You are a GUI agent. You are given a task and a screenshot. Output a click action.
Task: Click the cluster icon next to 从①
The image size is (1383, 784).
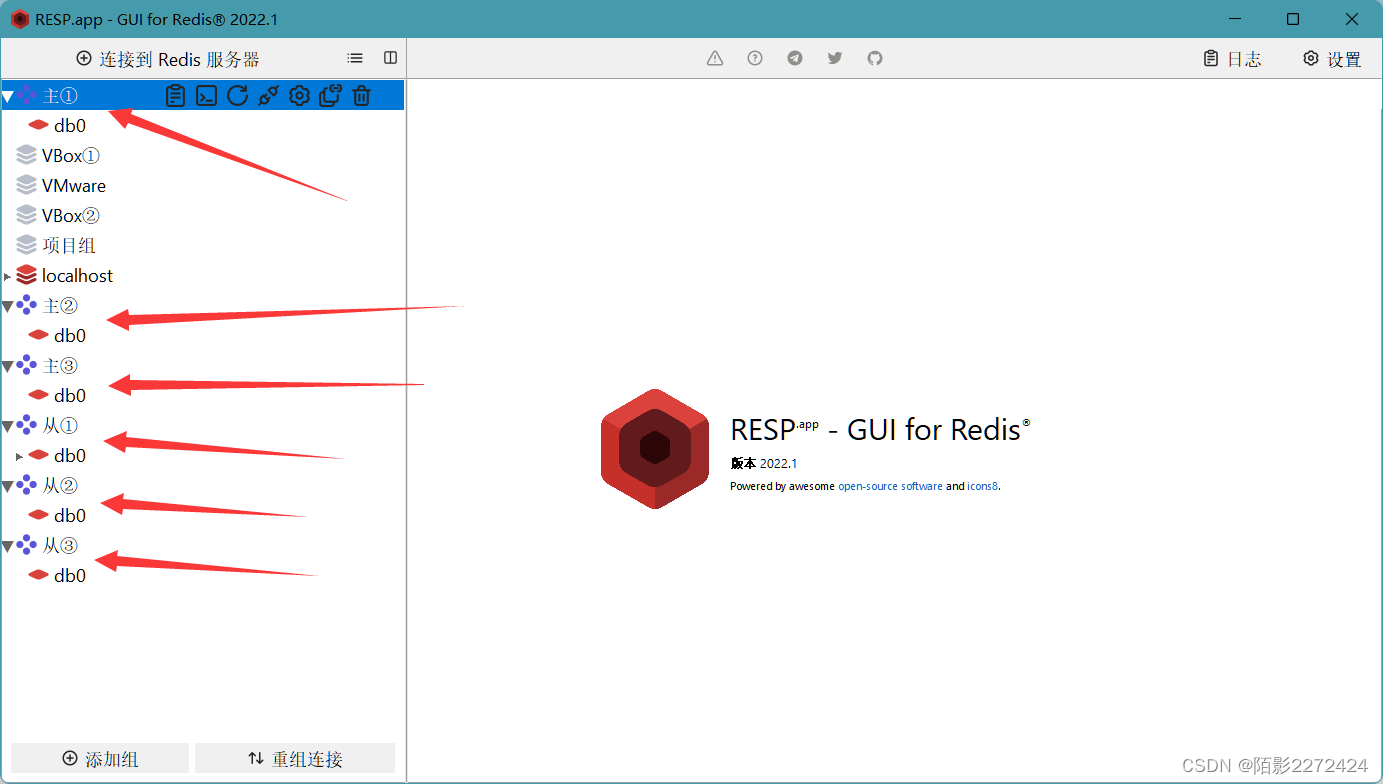pos(27,425)
